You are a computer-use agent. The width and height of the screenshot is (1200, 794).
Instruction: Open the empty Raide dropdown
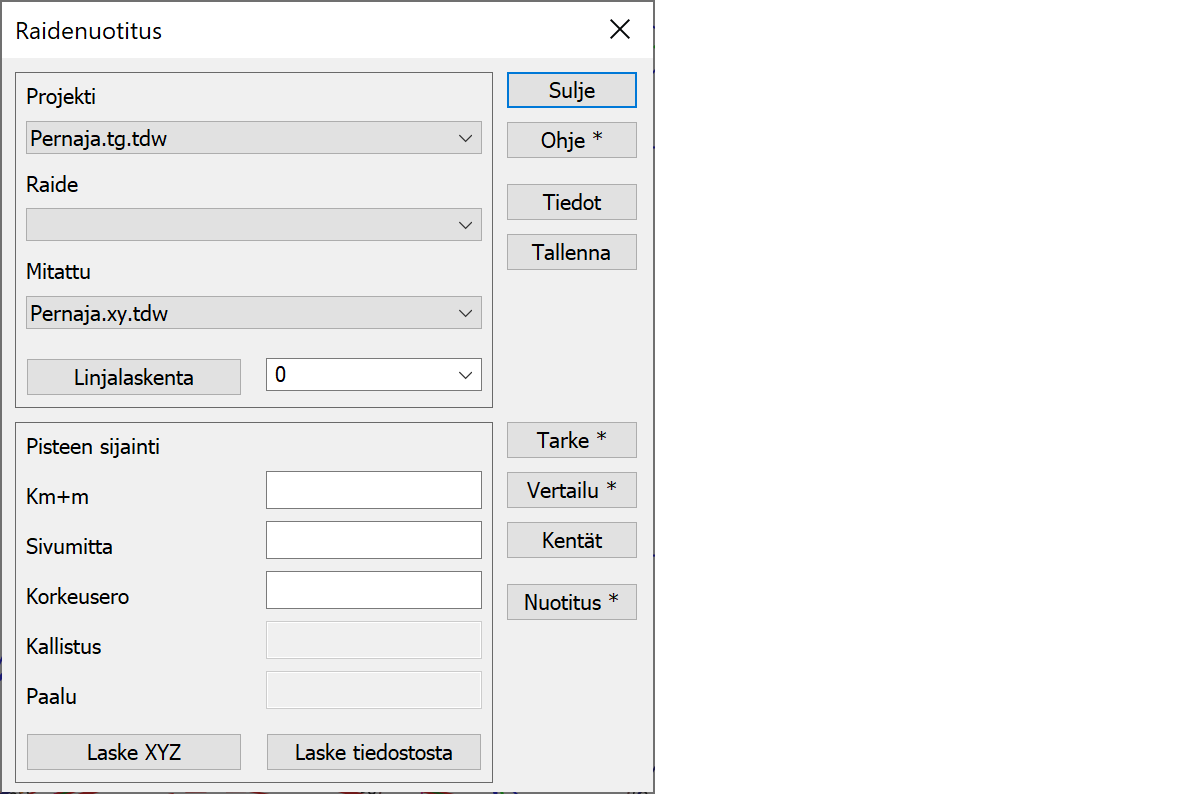[253, 225]
